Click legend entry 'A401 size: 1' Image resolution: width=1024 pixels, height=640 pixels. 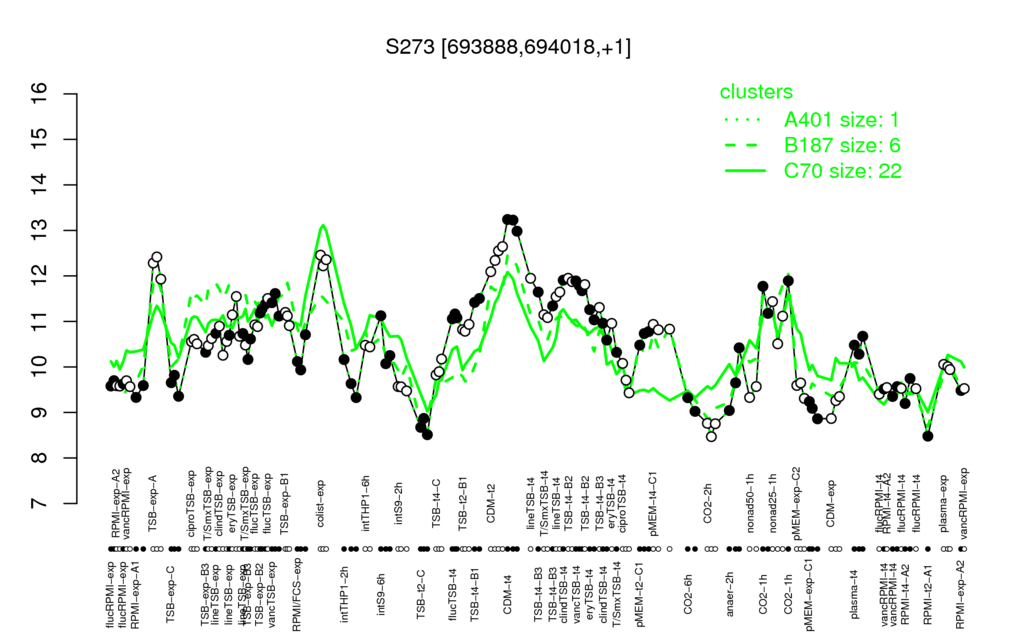[x=842, y=120]
